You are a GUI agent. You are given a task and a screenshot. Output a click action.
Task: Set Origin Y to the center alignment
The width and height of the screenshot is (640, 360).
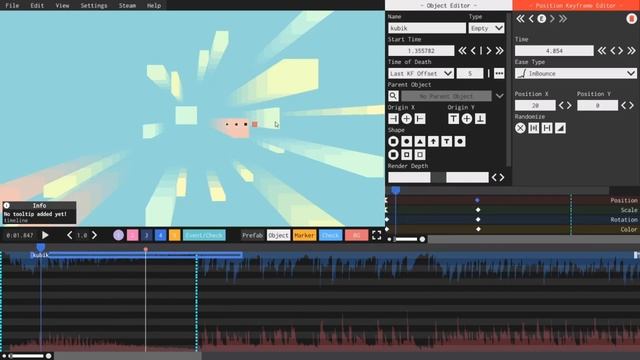click(467, 119)
